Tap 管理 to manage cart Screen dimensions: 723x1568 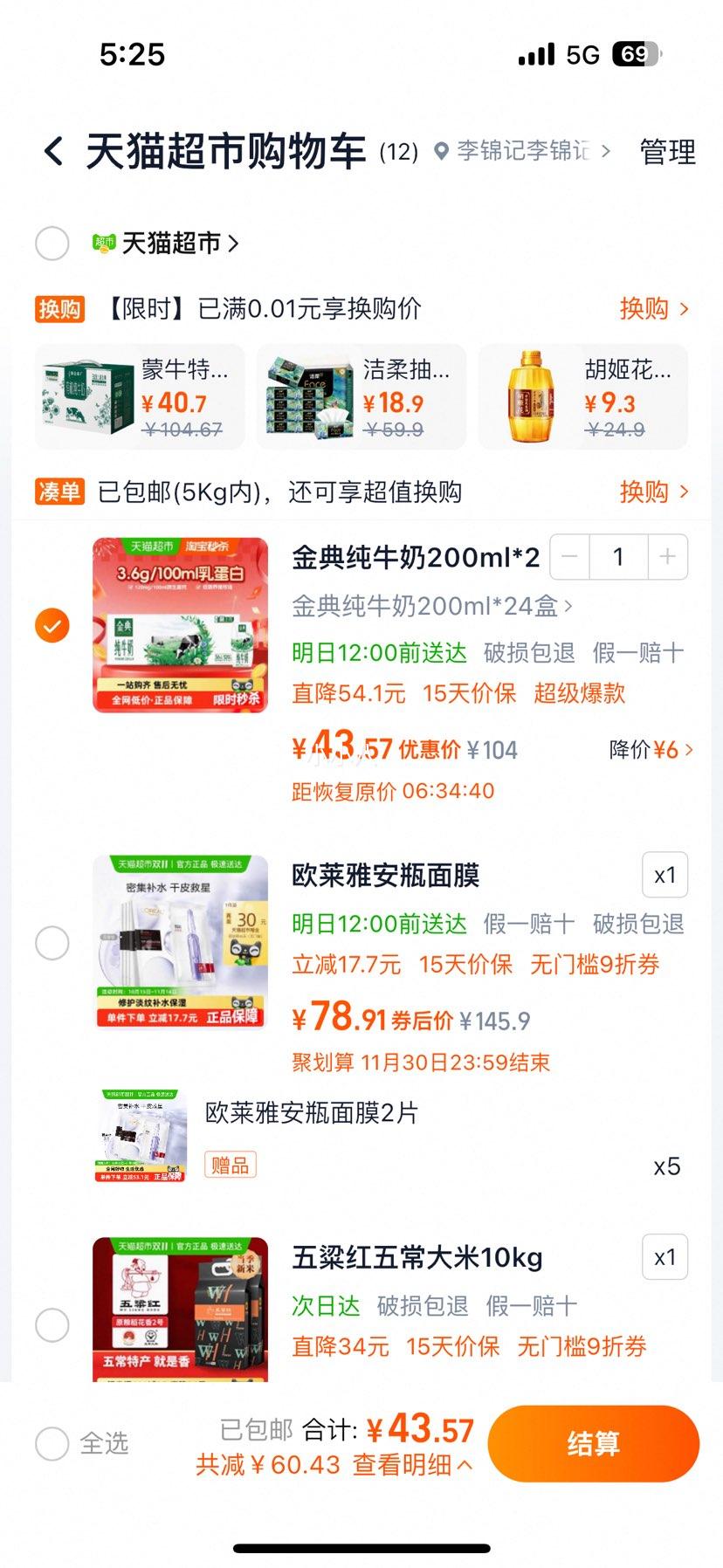(x=668, y=152)
